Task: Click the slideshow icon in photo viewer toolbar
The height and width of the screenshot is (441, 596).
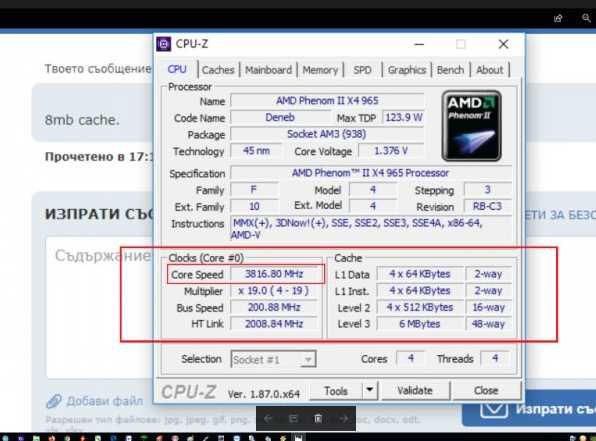Action: [293, 419]
